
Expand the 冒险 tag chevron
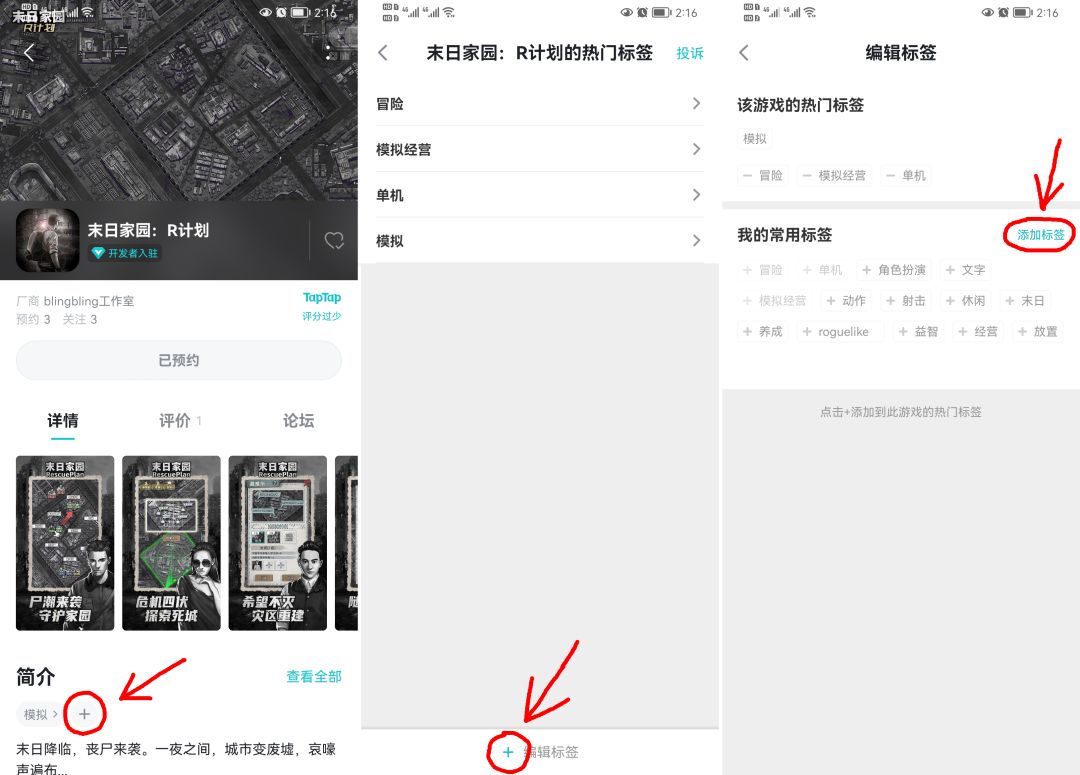pos(699,103)
